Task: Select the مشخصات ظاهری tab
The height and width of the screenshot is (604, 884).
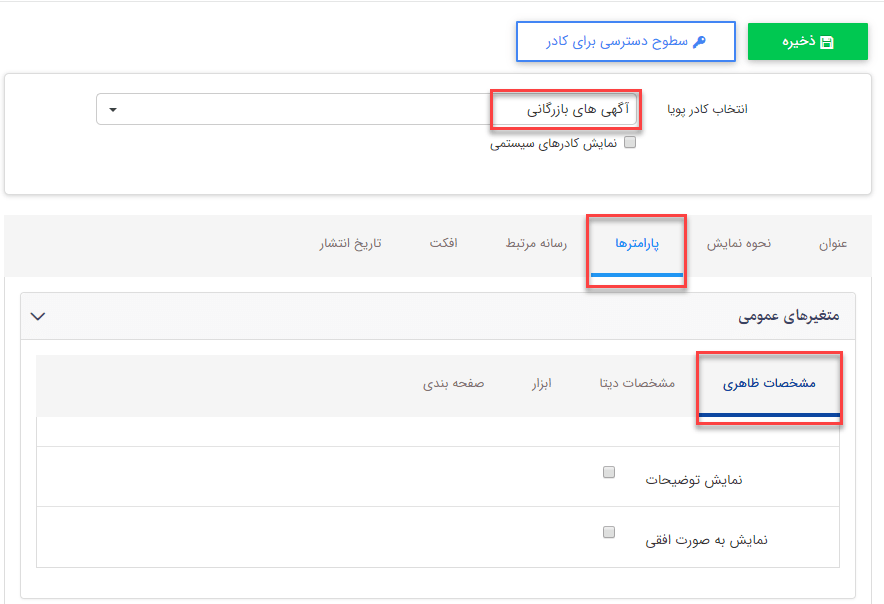Action: tap(768, 384)
